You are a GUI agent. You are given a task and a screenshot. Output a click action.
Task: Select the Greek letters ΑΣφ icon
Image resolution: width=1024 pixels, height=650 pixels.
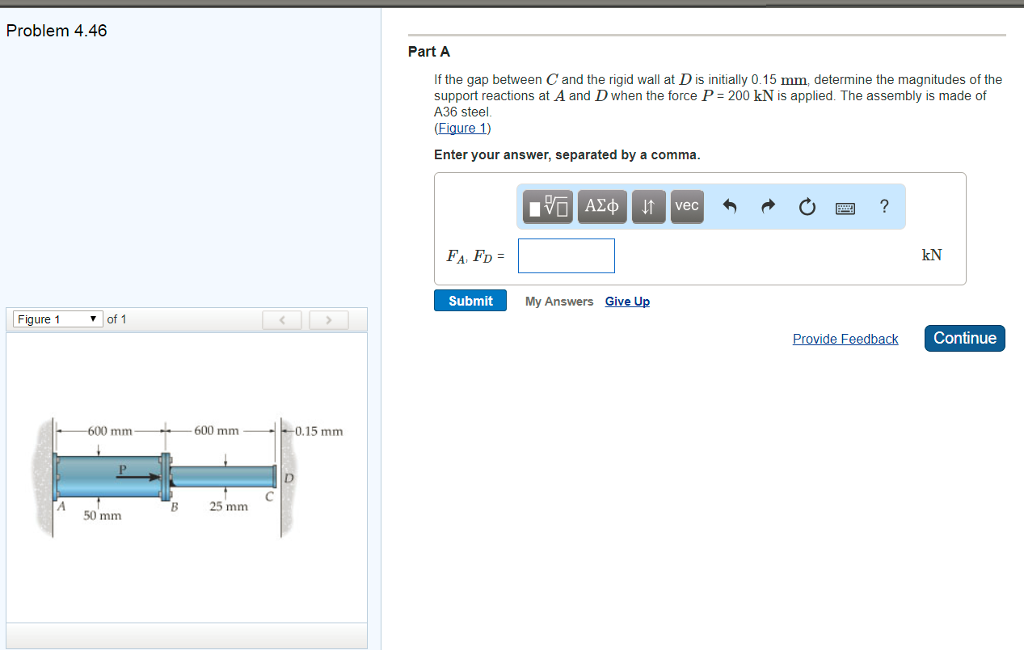(601, 206)
